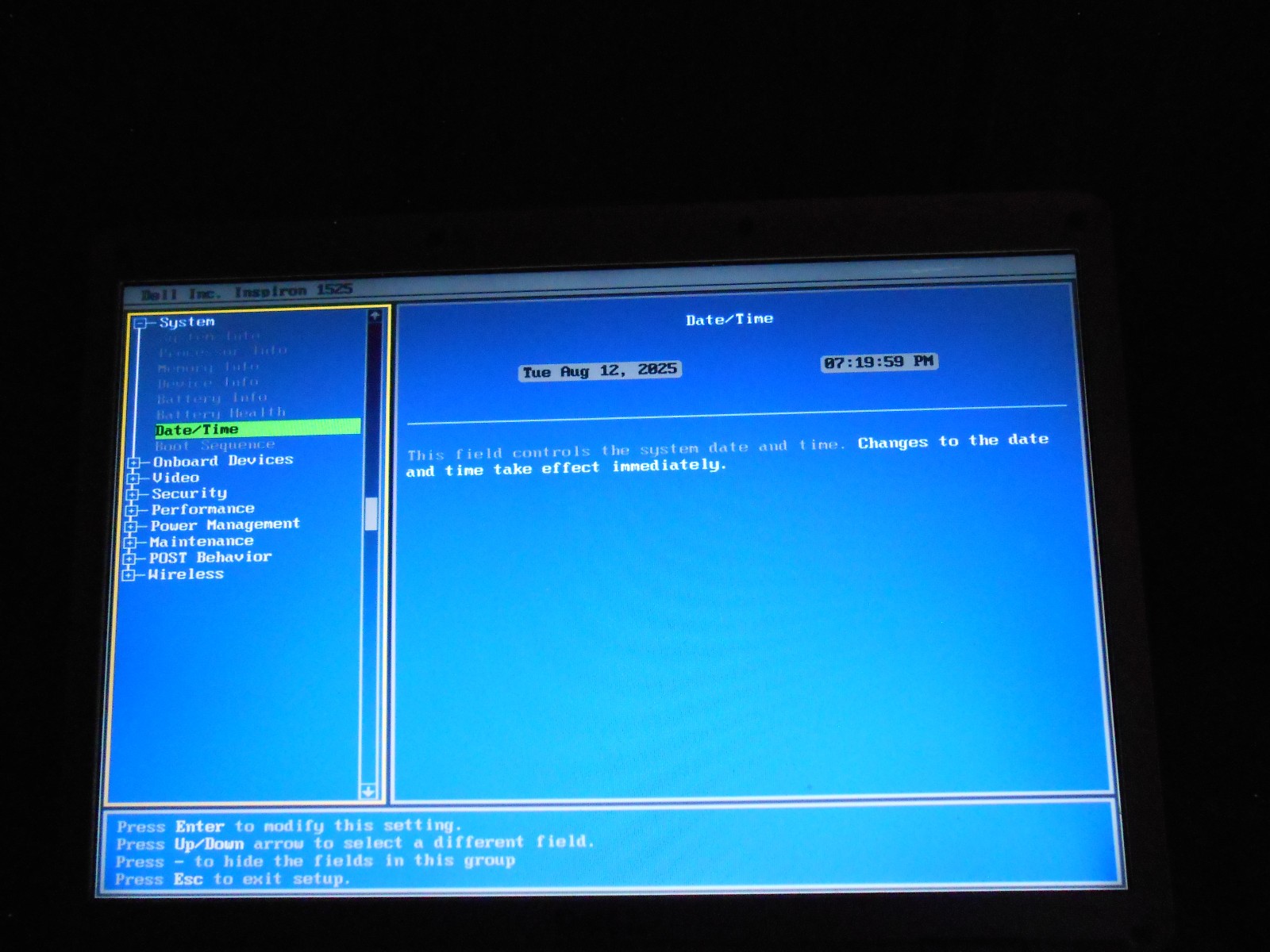This screenshot has width=1270, height=952.
Task: Expand the POST Behavior node
Action: pyautogui.click(x=129, y=559)
